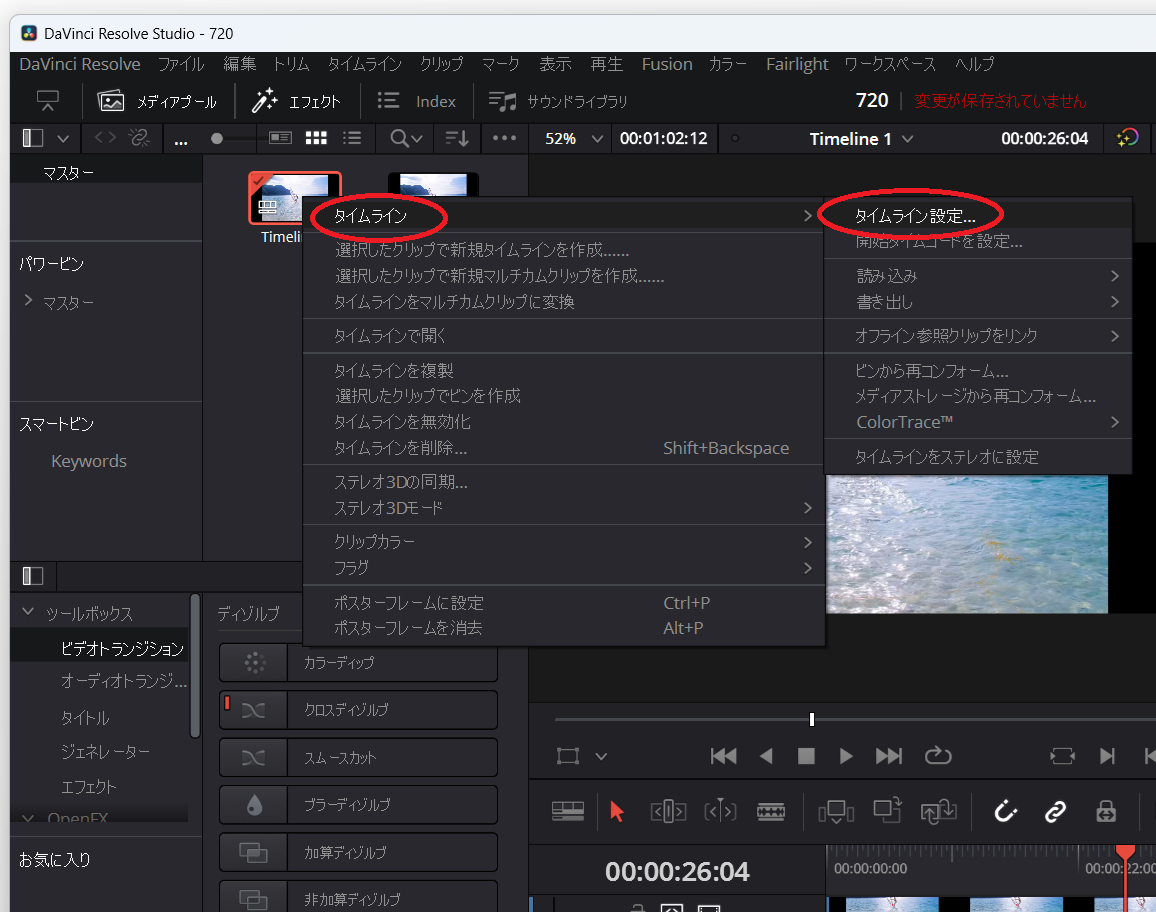Viewport: 1156px width, 912px height.
Task: Select the dynamic trim mode tool
Action: pyautogui.click(x=720, y=812)
